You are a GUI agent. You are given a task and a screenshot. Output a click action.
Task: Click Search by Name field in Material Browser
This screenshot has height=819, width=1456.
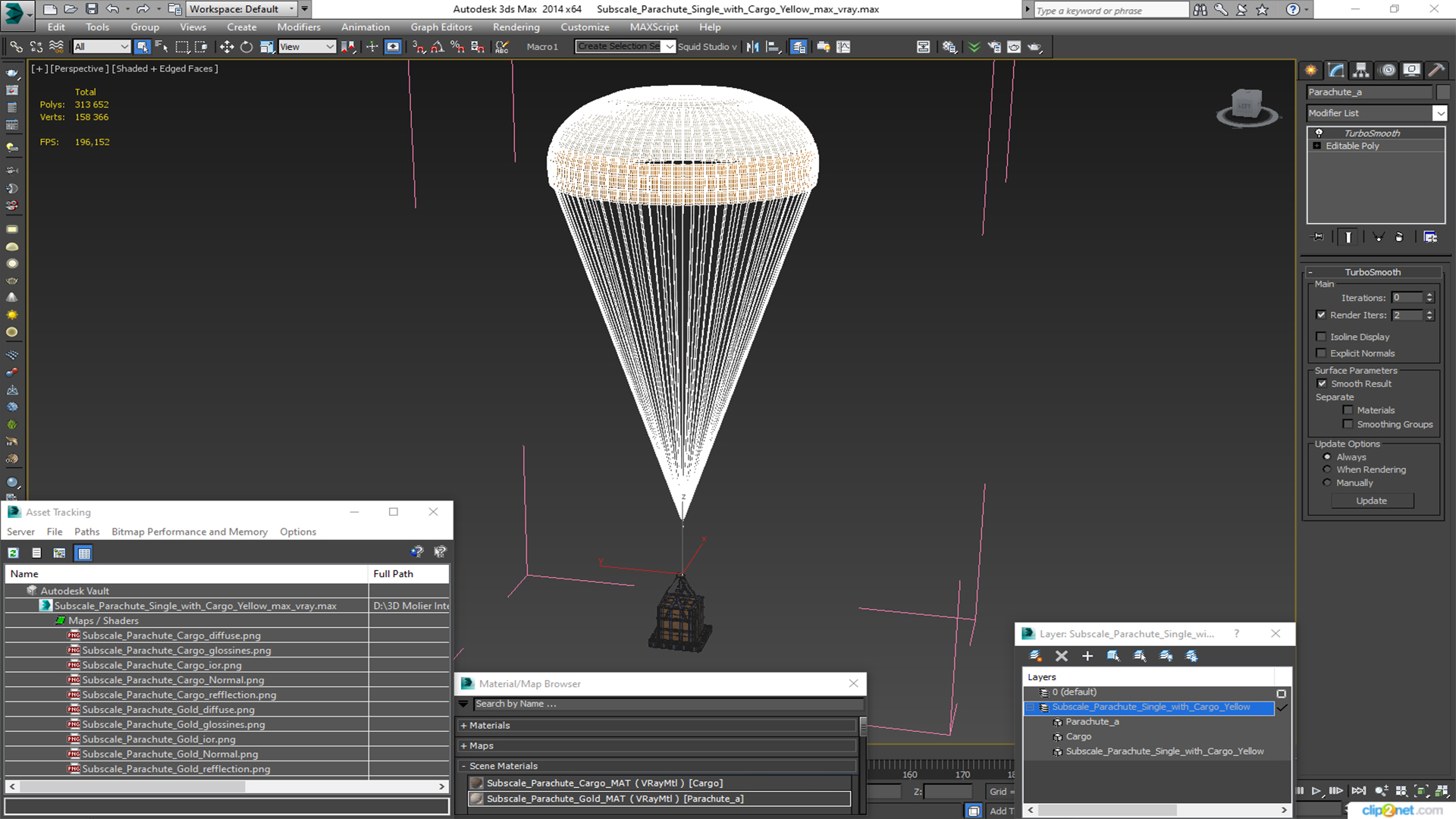[667, 704]
